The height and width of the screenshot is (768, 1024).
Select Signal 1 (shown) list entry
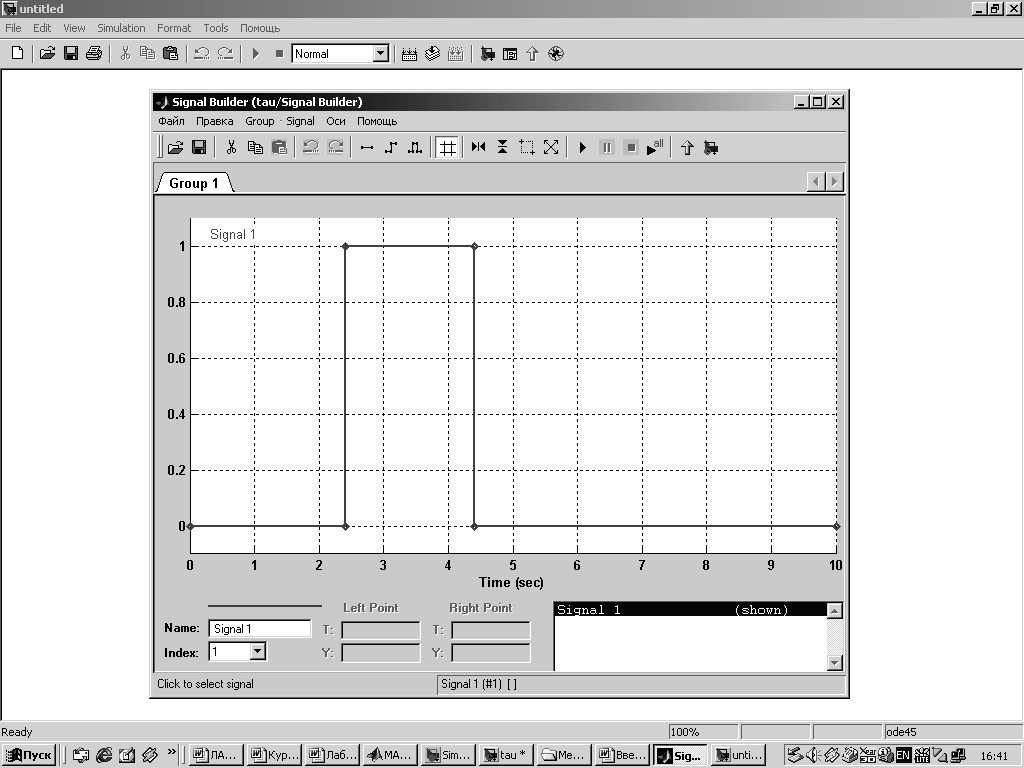690,609
